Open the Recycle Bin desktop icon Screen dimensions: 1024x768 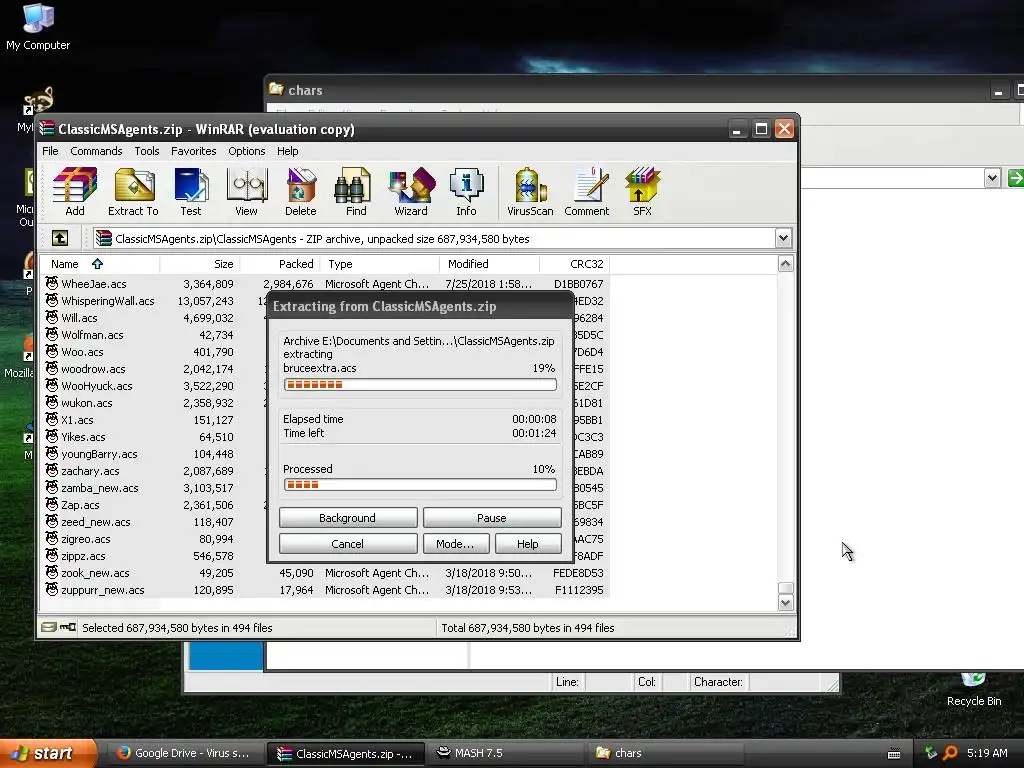point(974,691)
